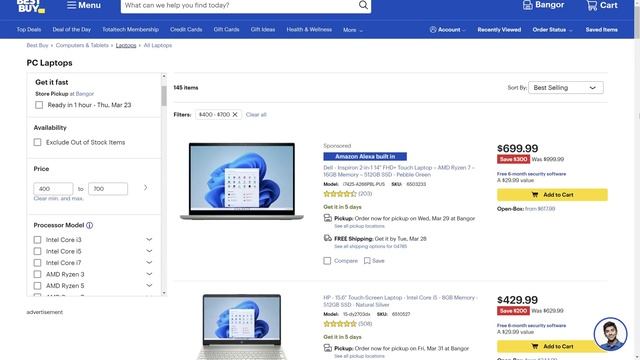Check Ready in 1 hour pickup
The height and width of the screenshot is (360, 640).
[x=39, y=105]
